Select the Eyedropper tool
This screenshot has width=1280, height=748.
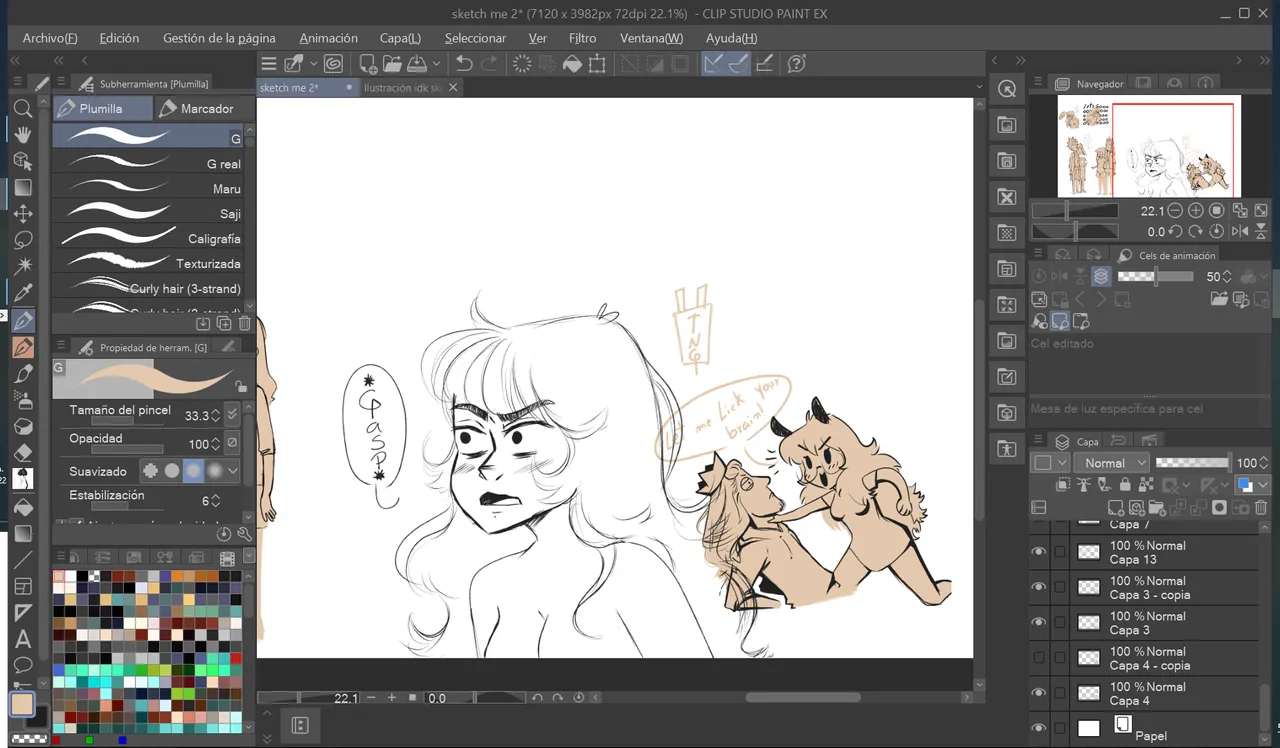(22, 293)
